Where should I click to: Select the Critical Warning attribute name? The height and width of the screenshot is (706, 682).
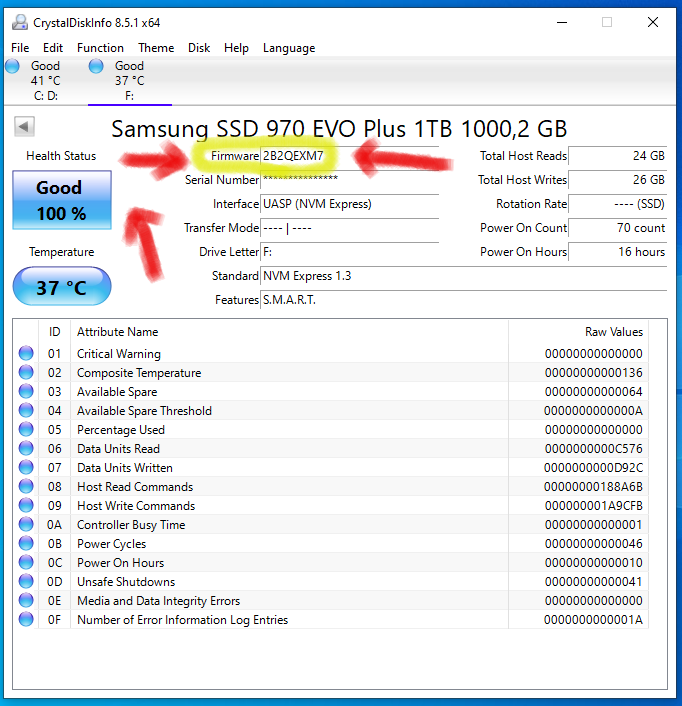coord(119,354)
